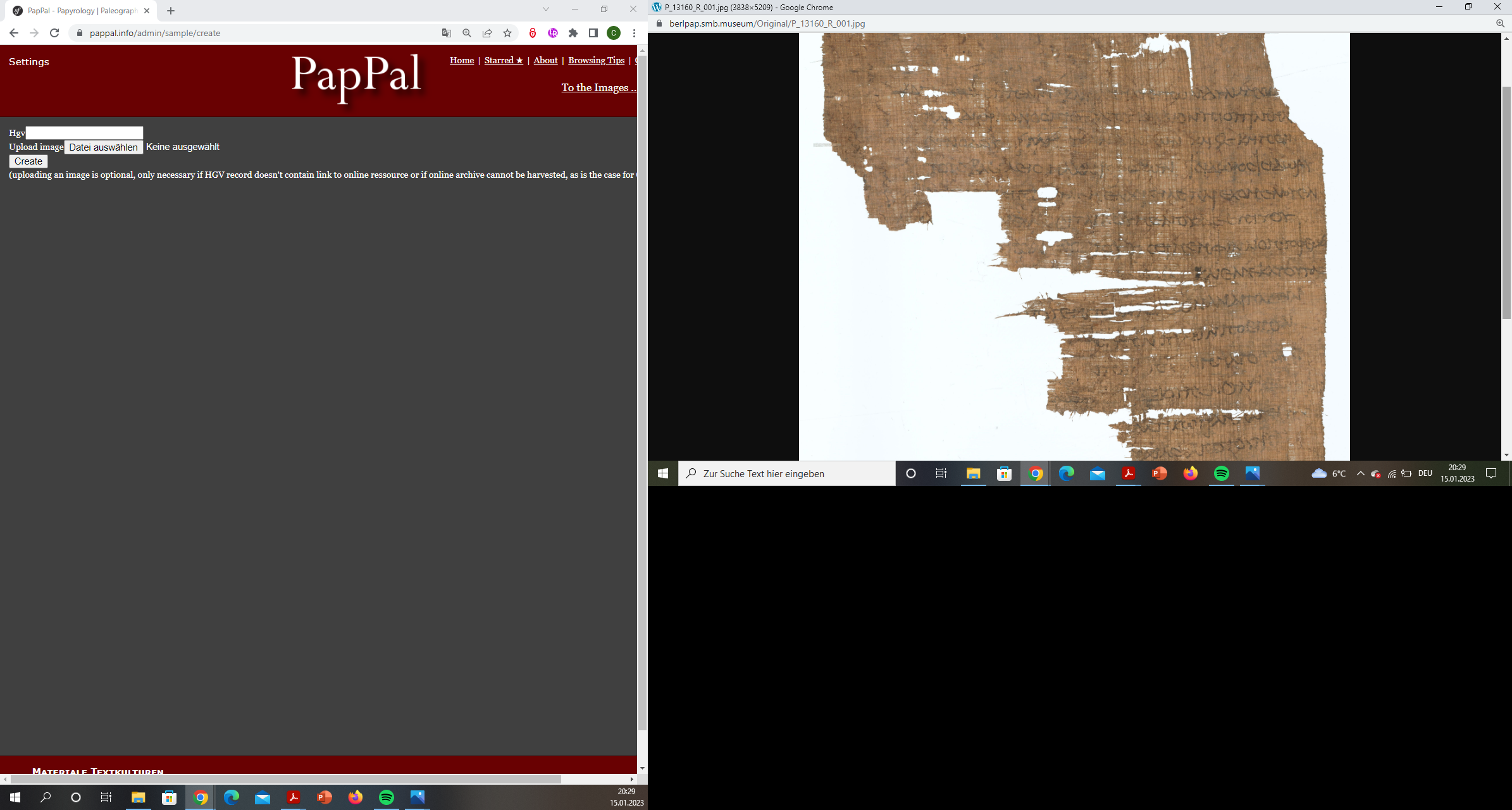Viewport: 1512px width, 810px height.
Task: Open Spotify in right taskbar
Action: click(1222, 473)
